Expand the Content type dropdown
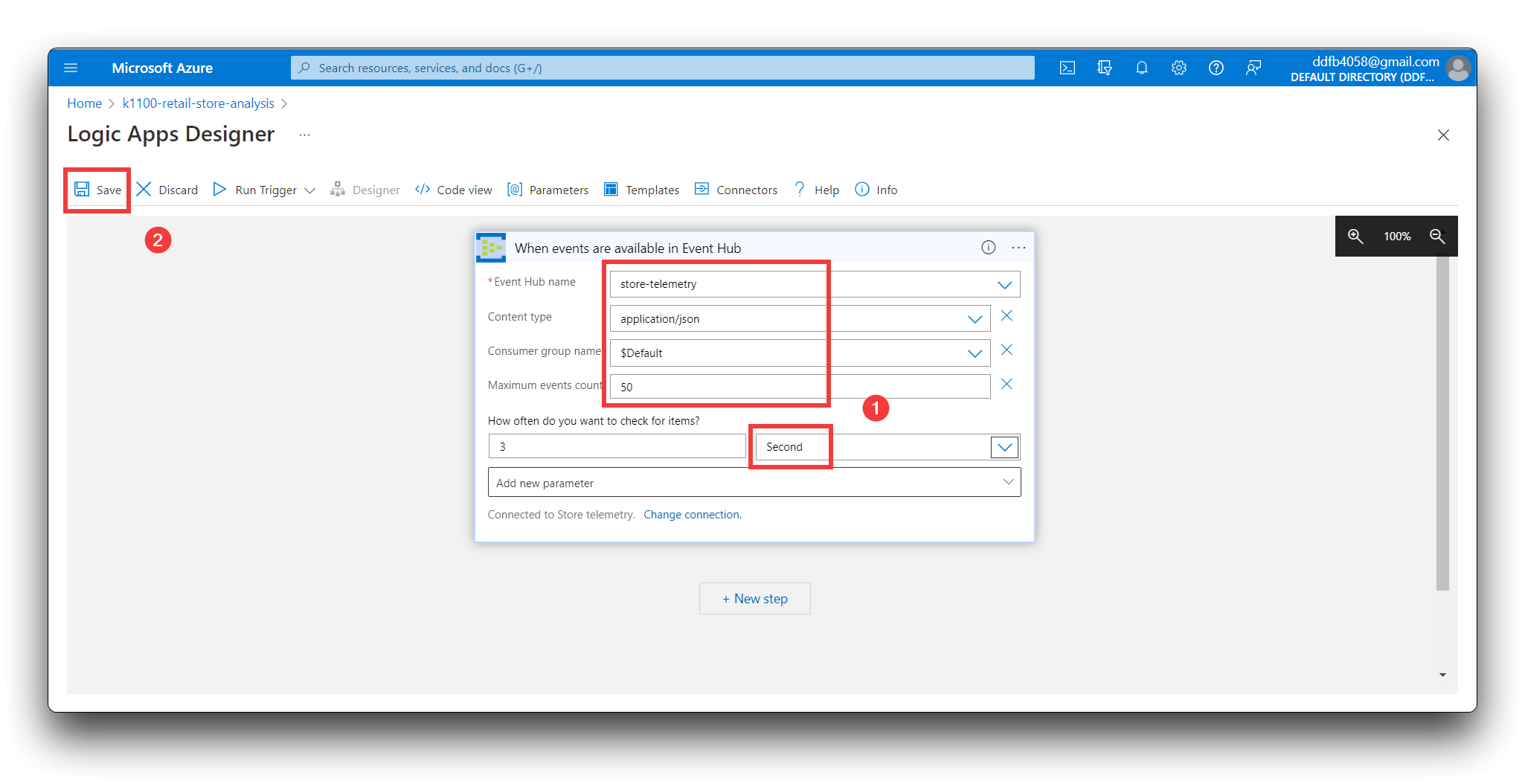Viewport: 1525px width, 784px height. [975, 319]
